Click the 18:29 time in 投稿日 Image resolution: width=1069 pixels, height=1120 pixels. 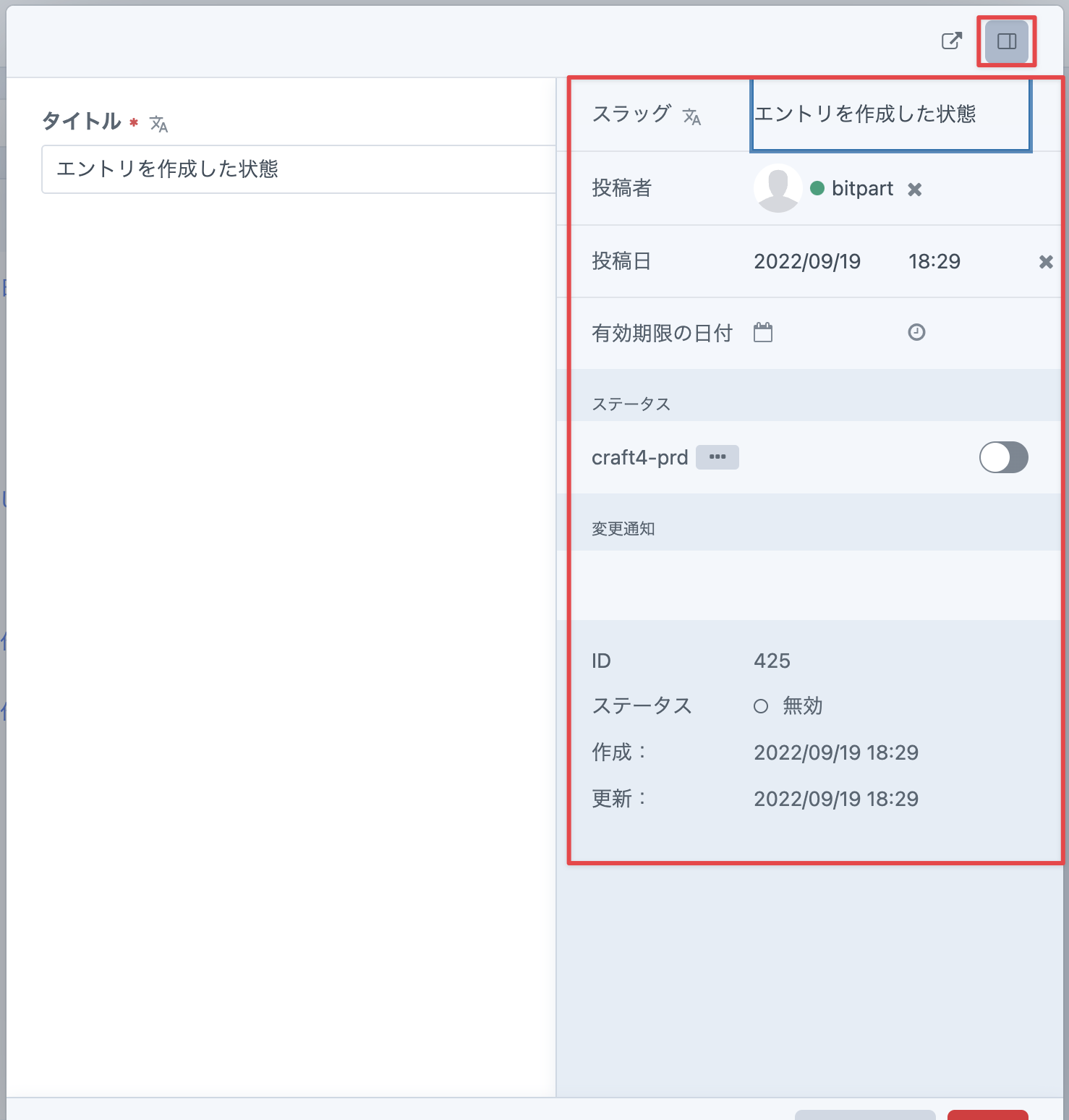[934, 262]
